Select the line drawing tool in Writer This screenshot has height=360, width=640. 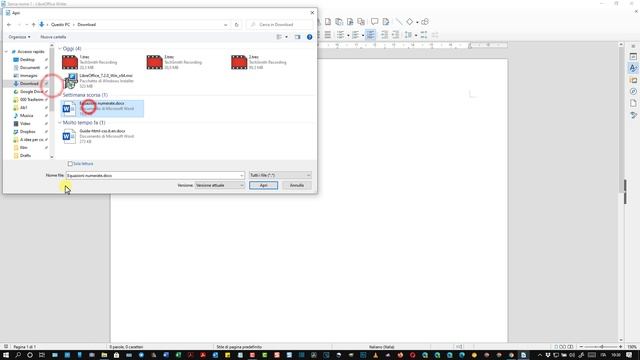click(x=398, y=22)
